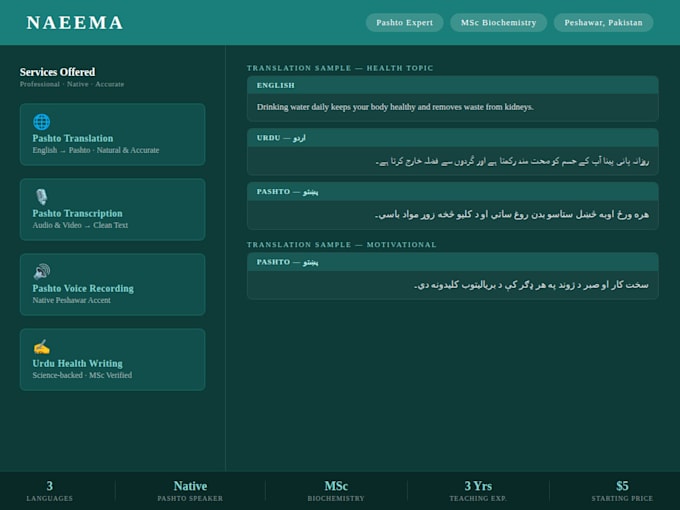Select the MSc Biochemistry badge
The width and height of the screenshot is (680, 510).
tap(498, 23)
